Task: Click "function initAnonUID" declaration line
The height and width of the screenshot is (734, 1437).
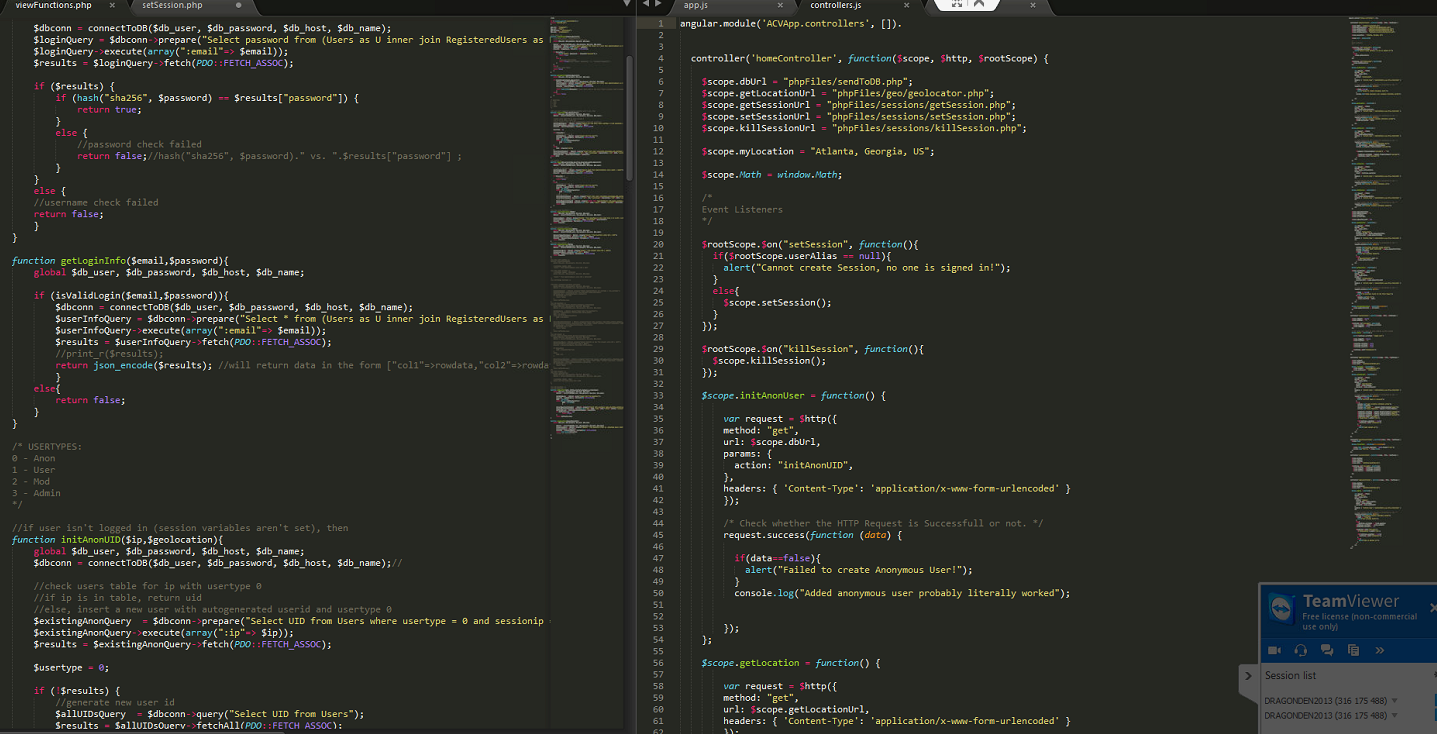Action: [x=117, y=539]
